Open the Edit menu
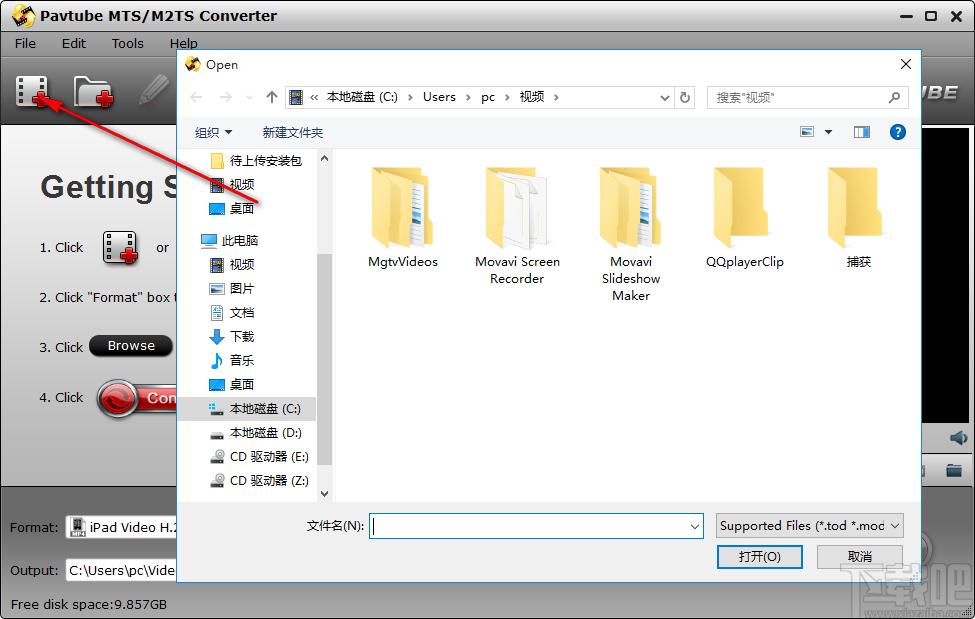975x619 pixels. click(73, 44)
